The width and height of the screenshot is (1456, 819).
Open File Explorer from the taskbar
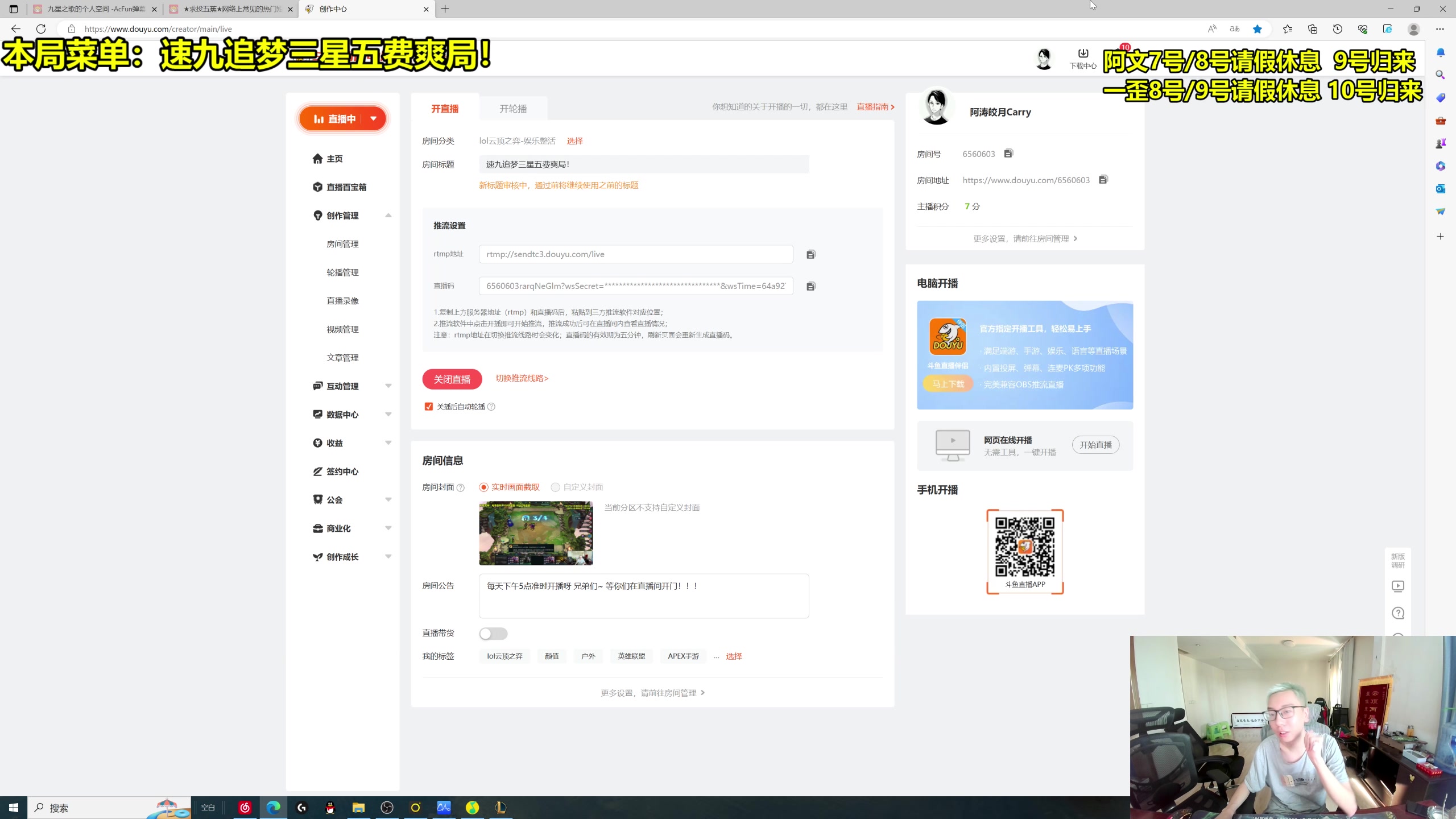pos(358,808)
